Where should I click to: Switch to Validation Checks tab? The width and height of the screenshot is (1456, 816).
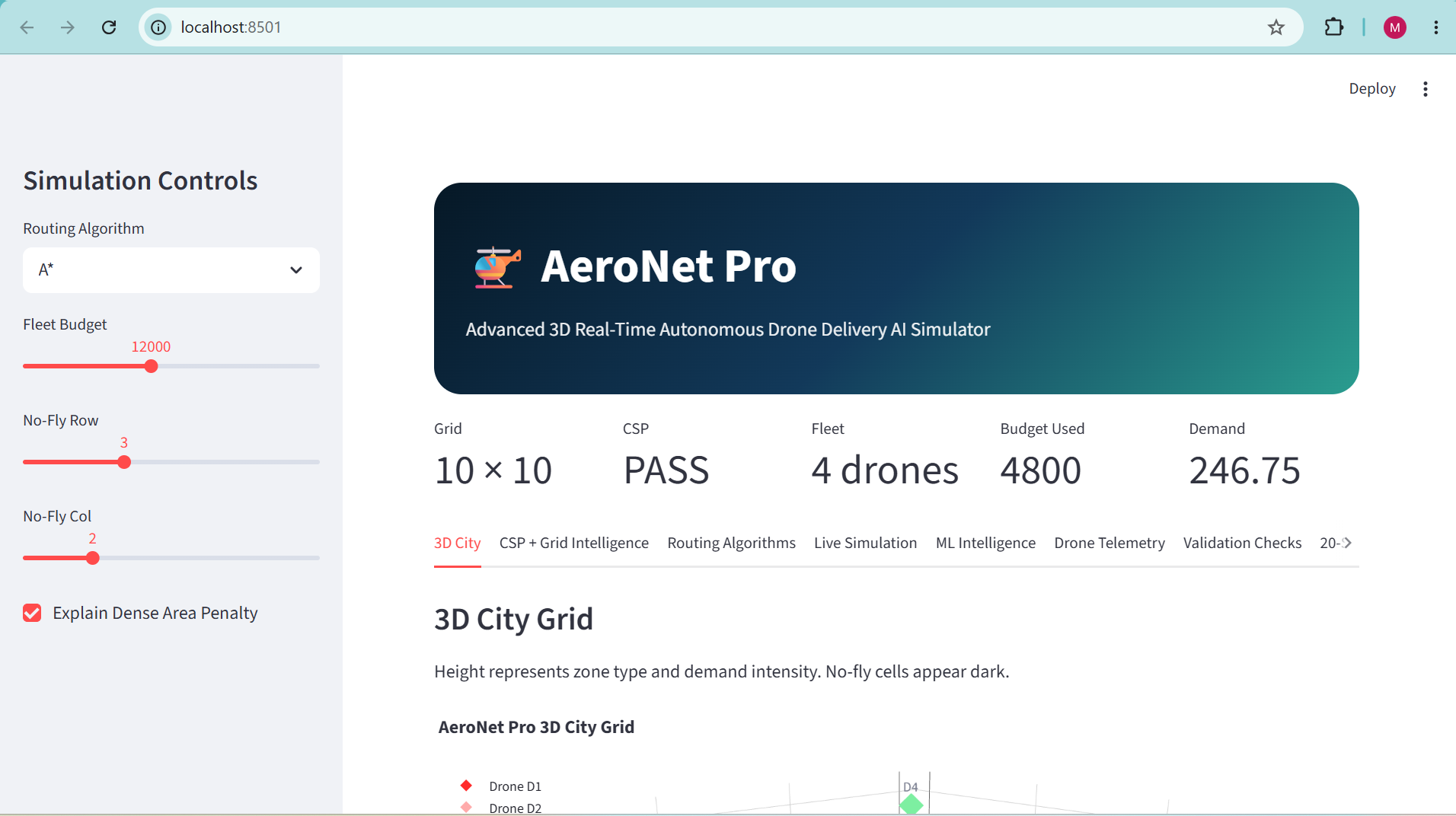pyautogui.click(x=1242, y=543)
